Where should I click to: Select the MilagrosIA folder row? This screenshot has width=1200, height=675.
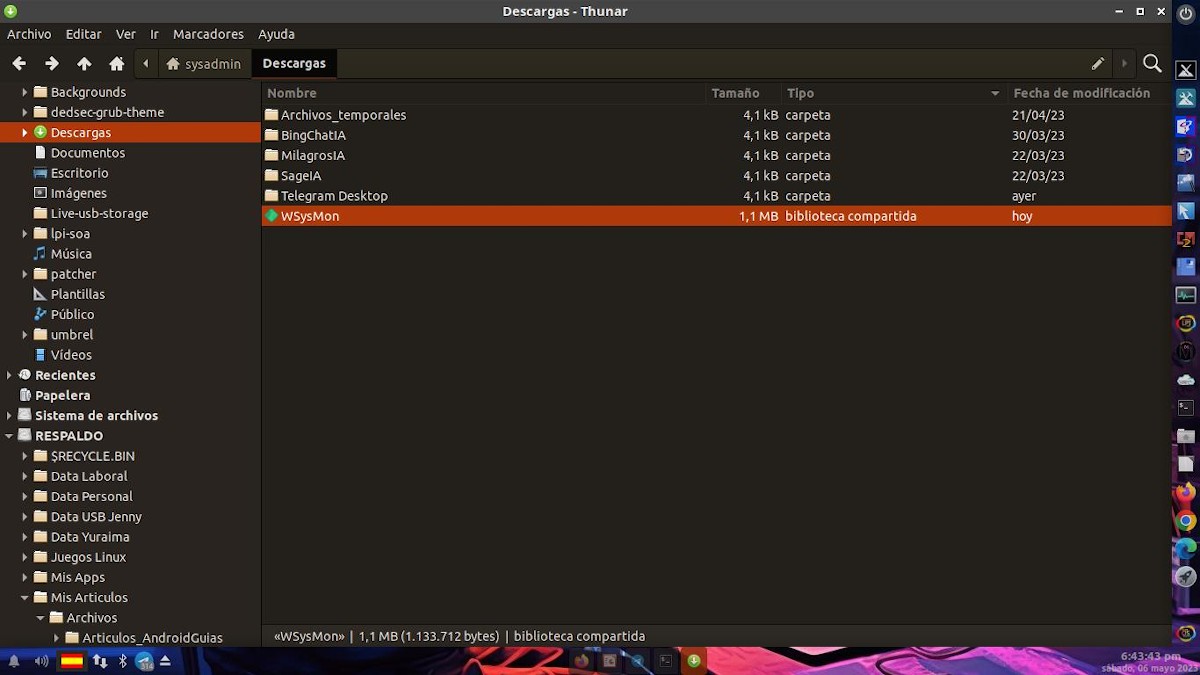pyautogui.click(x=716, y=155)
